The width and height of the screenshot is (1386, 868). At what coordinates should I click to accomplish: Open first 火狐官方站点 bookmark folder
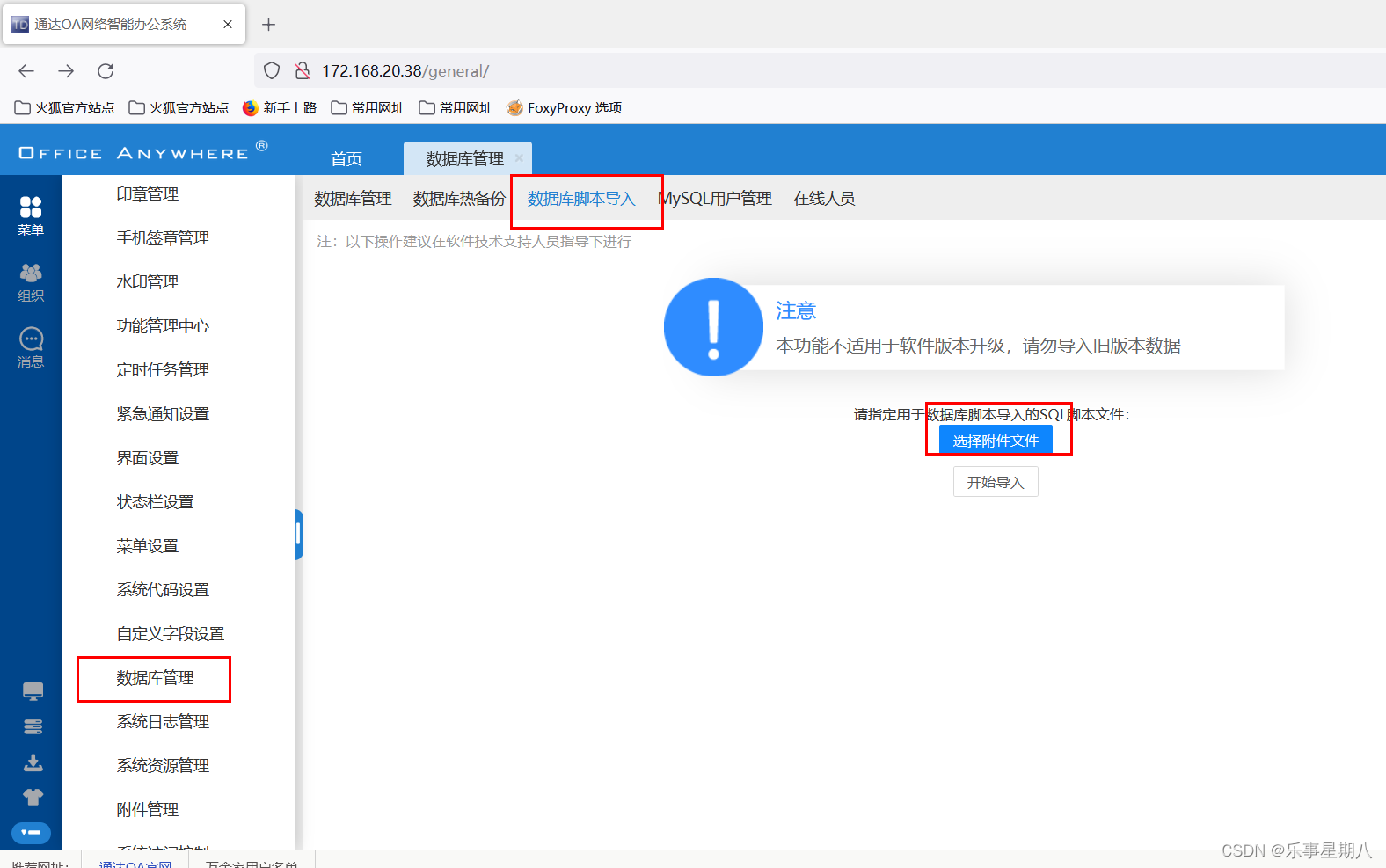pyautogui.click(x=64, y=108)
